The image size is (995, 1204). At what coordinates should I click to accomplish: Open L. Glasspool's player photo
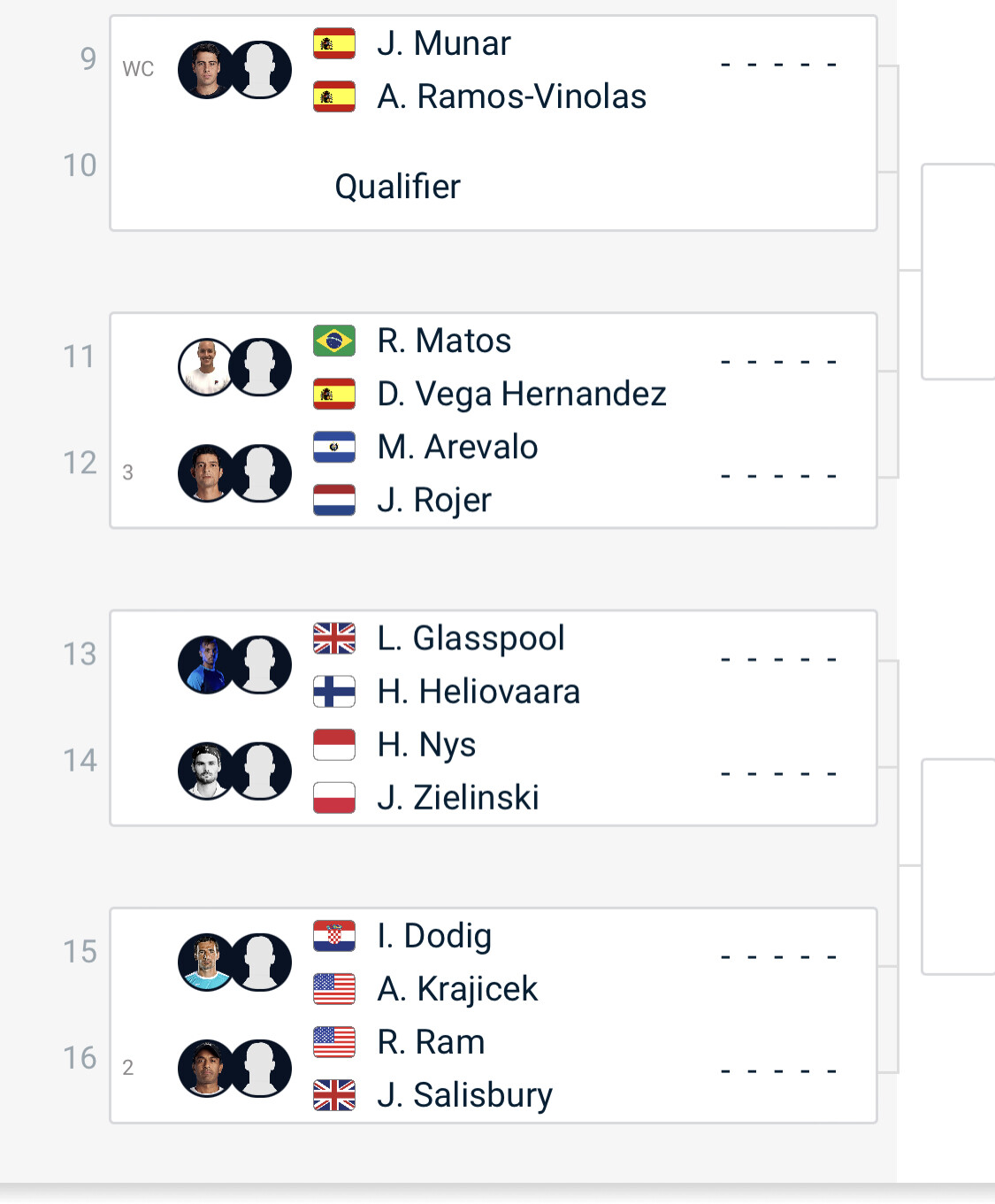tap(206, 664)
